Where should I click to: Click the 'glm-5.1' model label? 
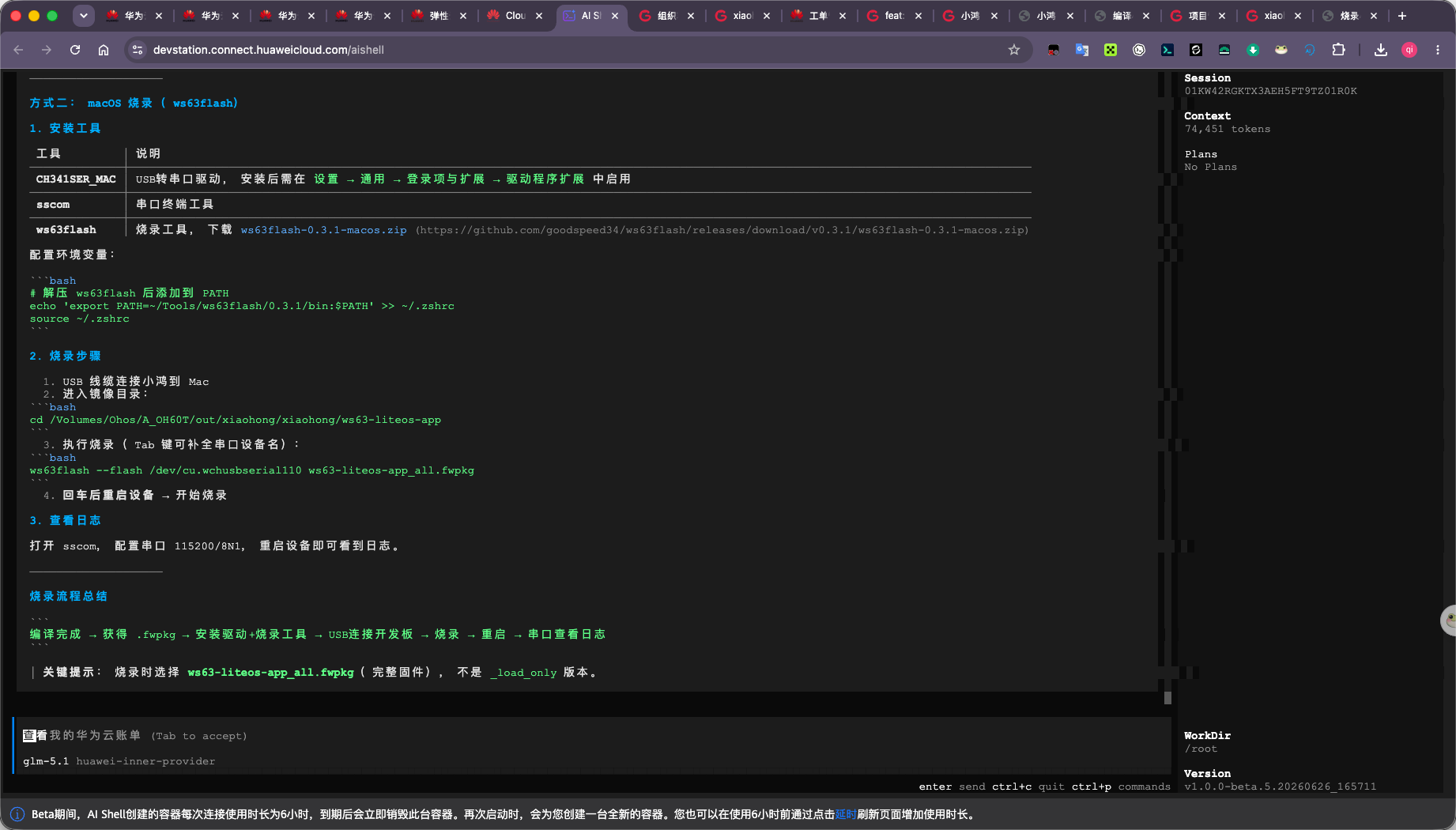point(46,761)
